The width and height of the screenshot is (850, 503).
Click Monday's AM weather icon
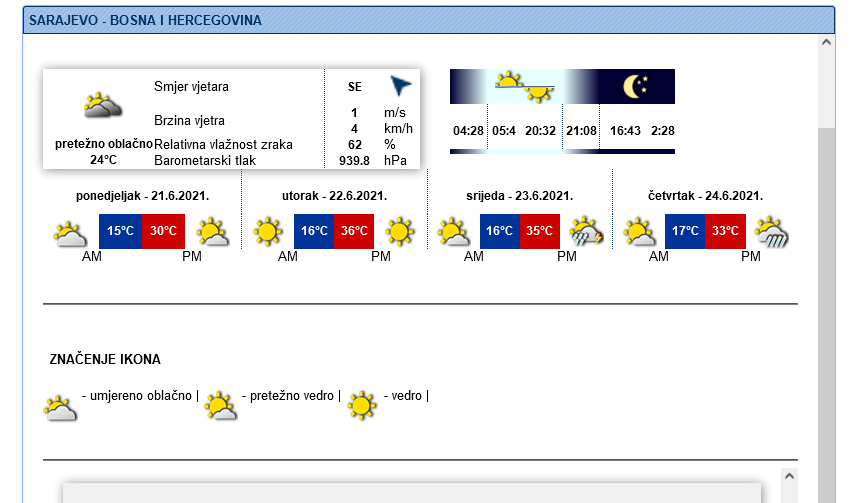71,234
